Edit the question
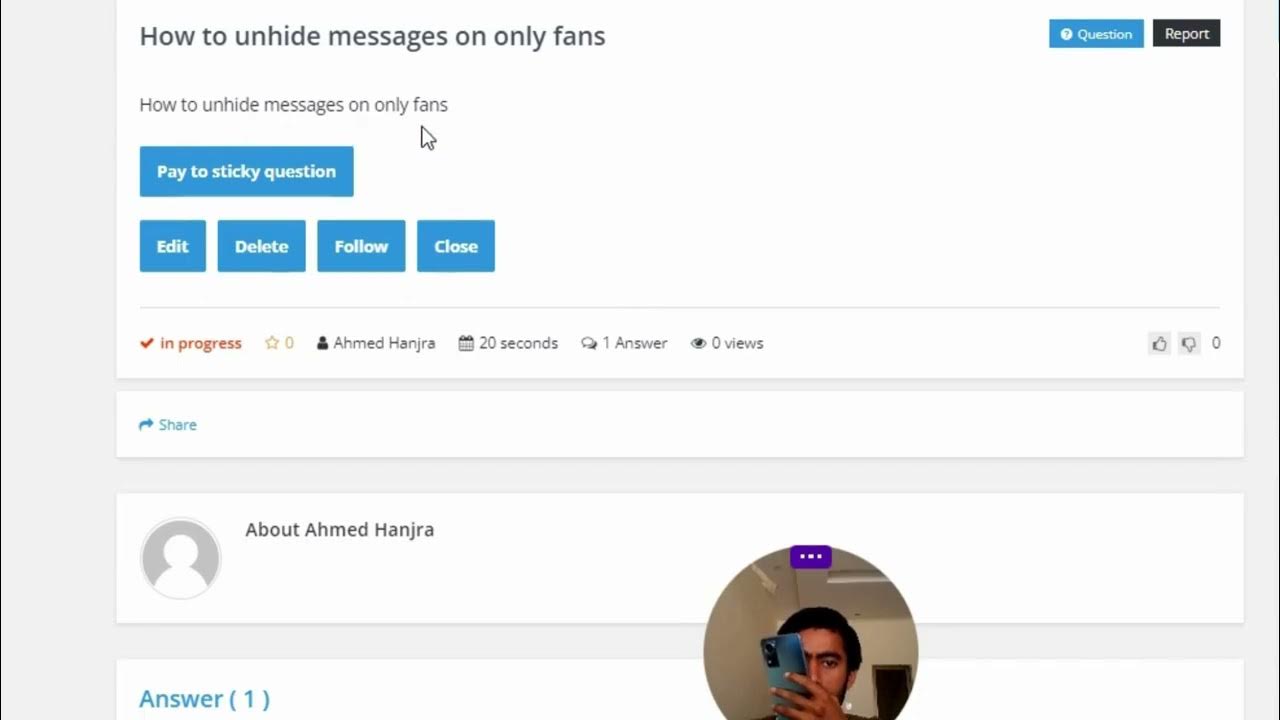 tap(172, 246)
